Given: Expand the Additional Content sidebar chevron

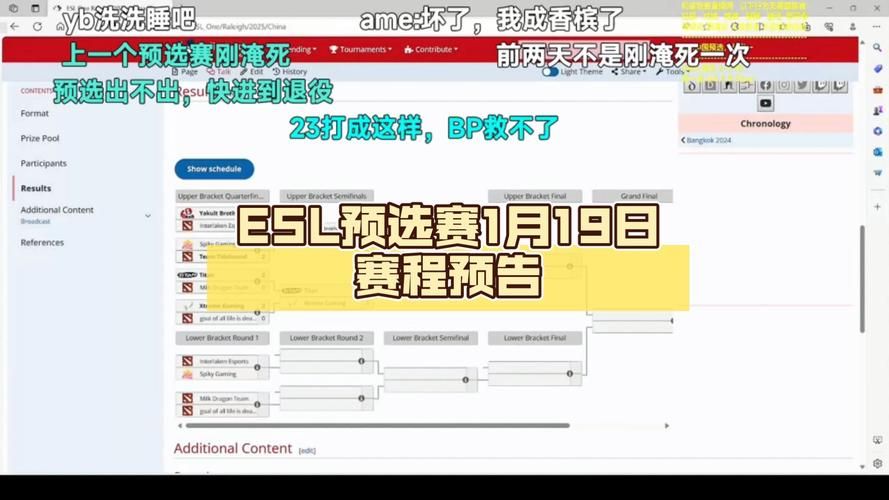Looking at the screenshot, I should (148, 216).
